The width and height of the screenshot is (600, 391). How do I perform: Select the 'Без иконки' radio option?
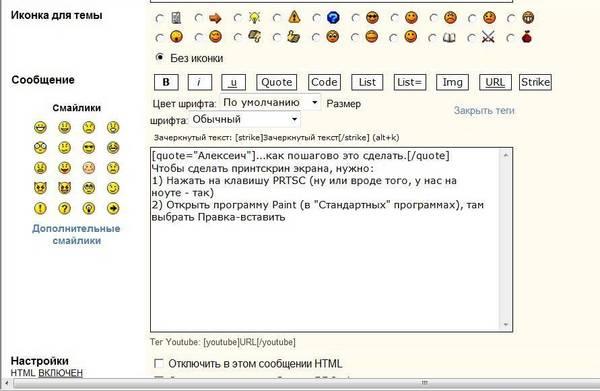tap(160, 58)
